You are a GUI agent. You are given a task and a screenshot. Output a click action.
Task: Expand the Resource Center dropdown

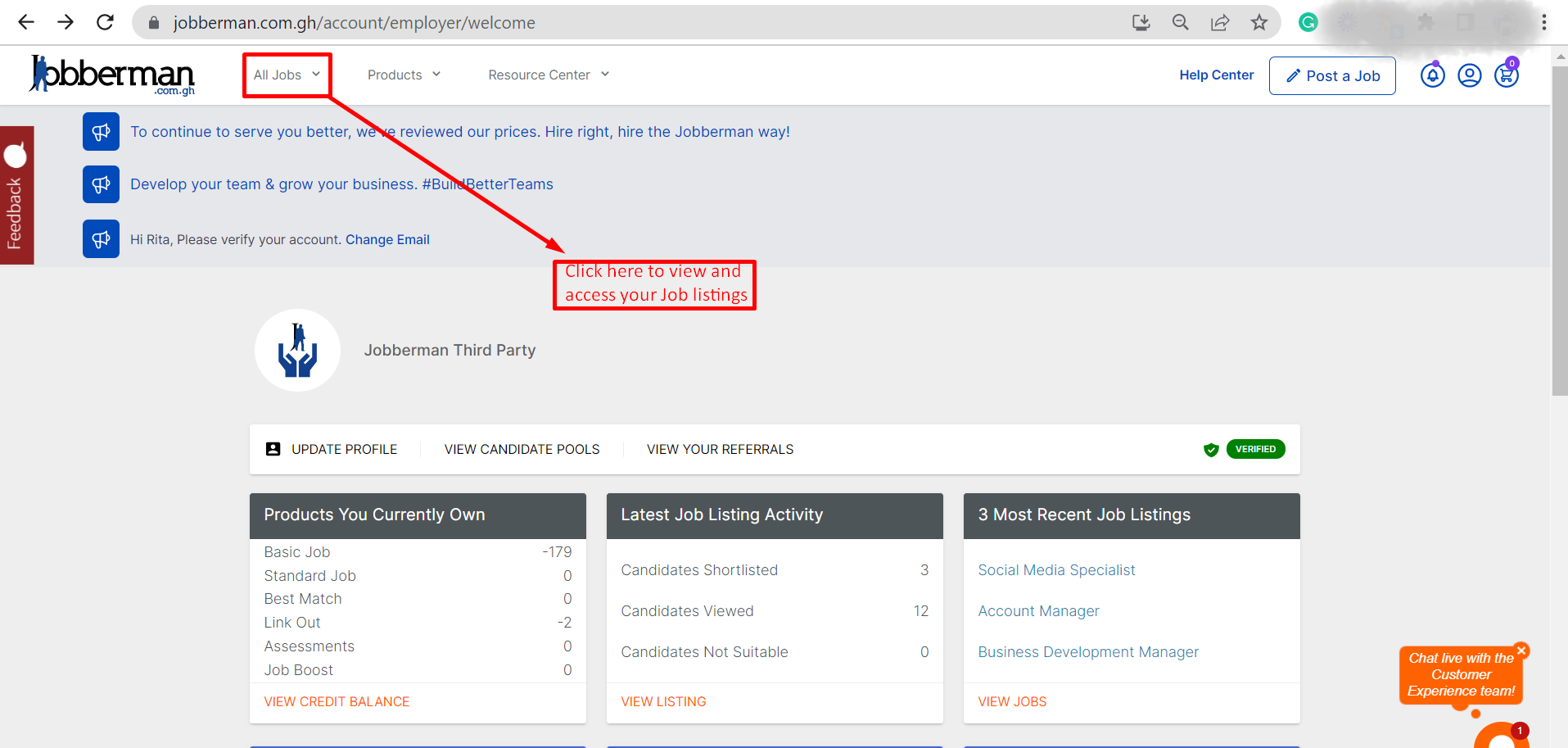tap(549, 75)
